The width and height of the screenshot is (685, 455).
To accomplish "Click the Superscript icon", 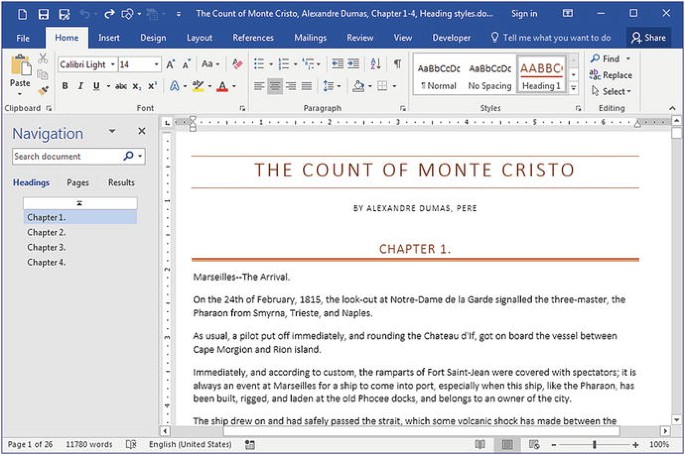I will point(152,86).
